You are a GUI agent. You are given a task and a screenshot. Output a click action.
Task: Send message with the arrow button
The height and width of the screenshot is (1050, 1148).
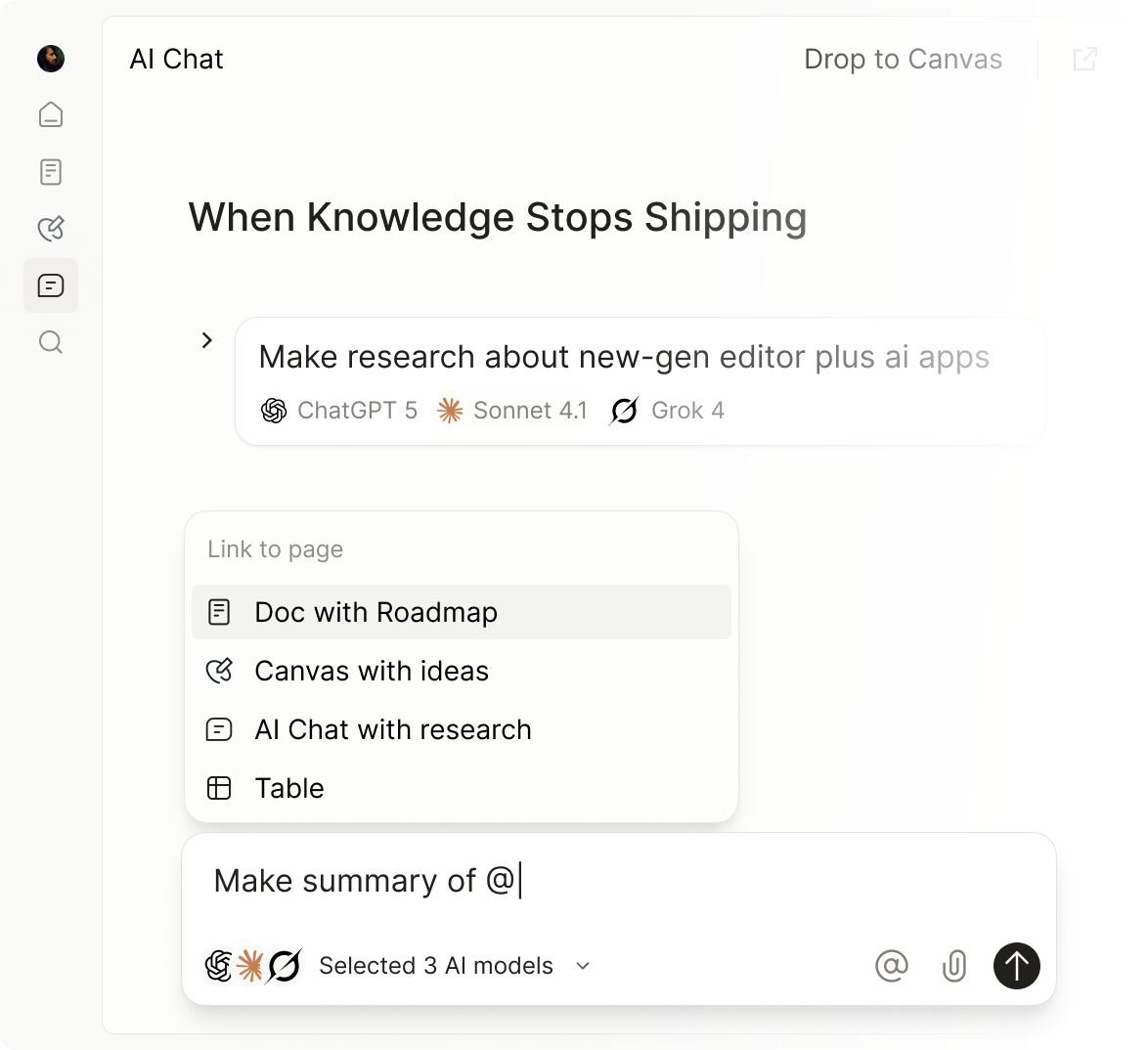(1016, 966)
